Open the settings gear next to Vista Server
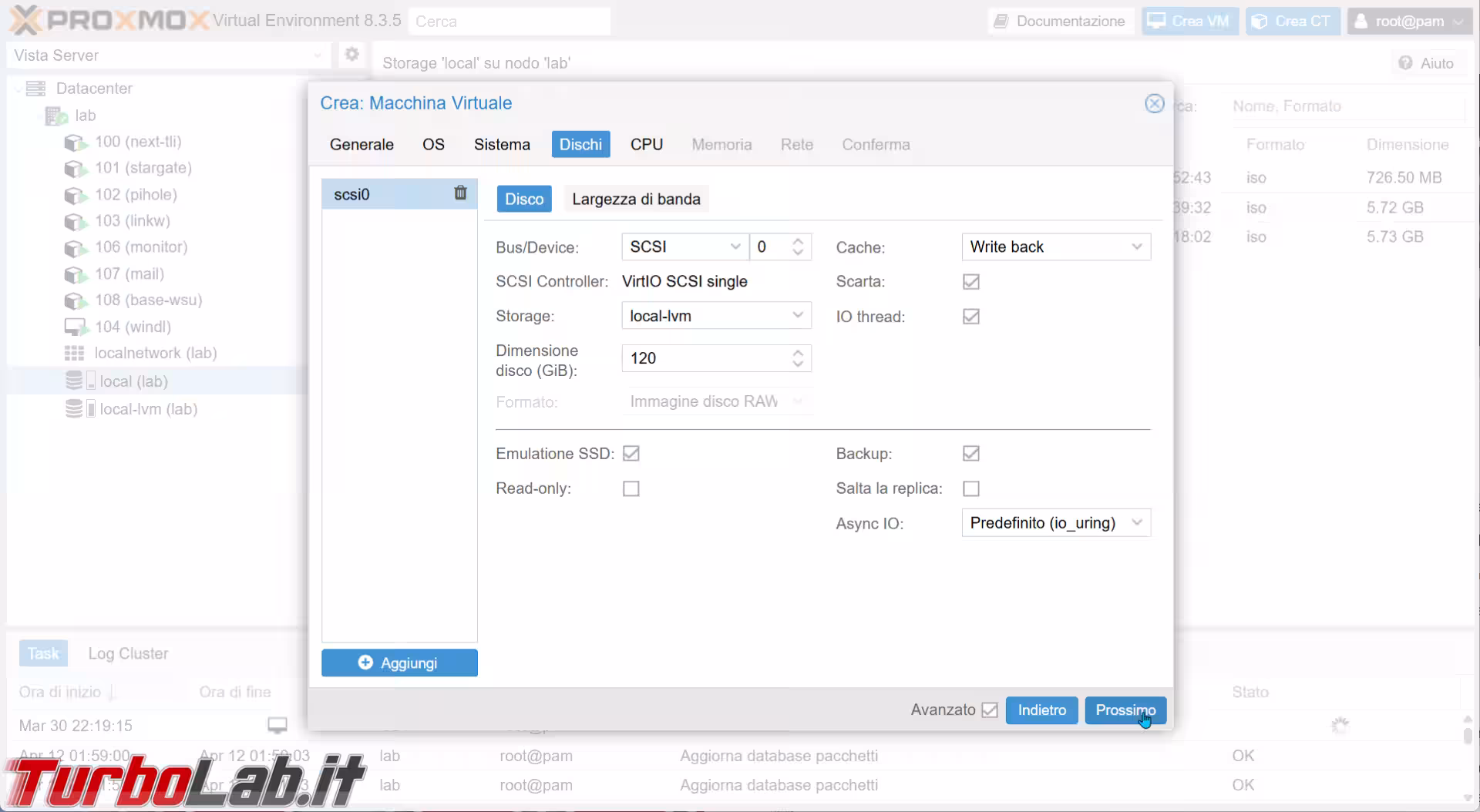Viewport: 1480px width, 812px height. point(352,55)
